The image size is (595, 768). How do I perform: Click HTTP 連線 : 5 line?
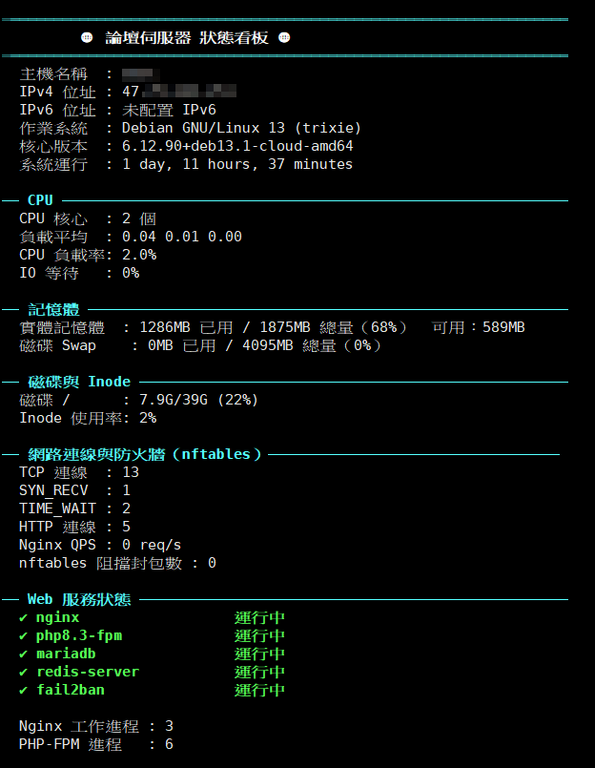pyautogui.click(x=75, y=527)
